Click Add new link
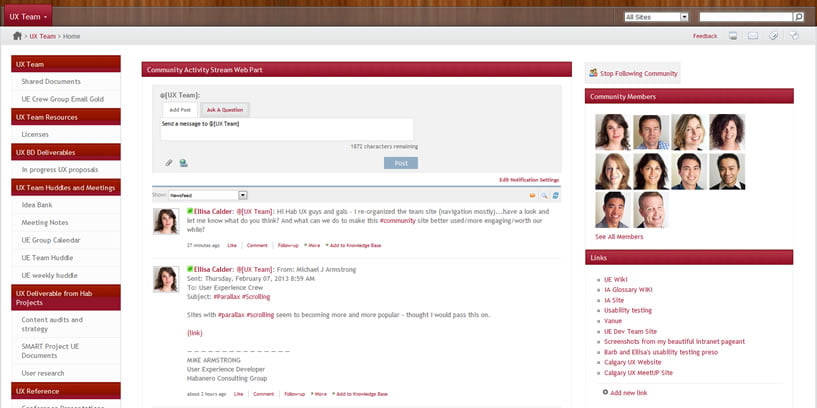The image size is (817, 408). point(629,392)
